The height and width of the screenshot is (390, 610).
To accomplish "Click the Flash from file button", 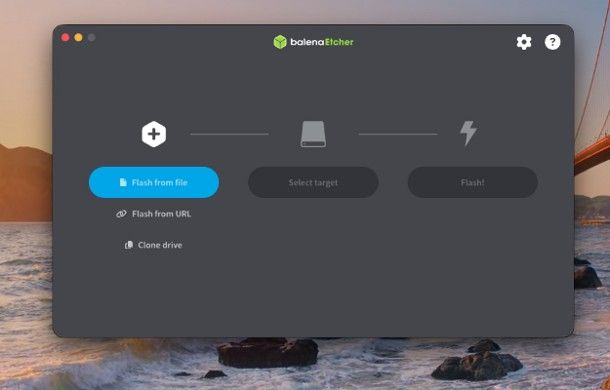I will (x=154, y=182).
